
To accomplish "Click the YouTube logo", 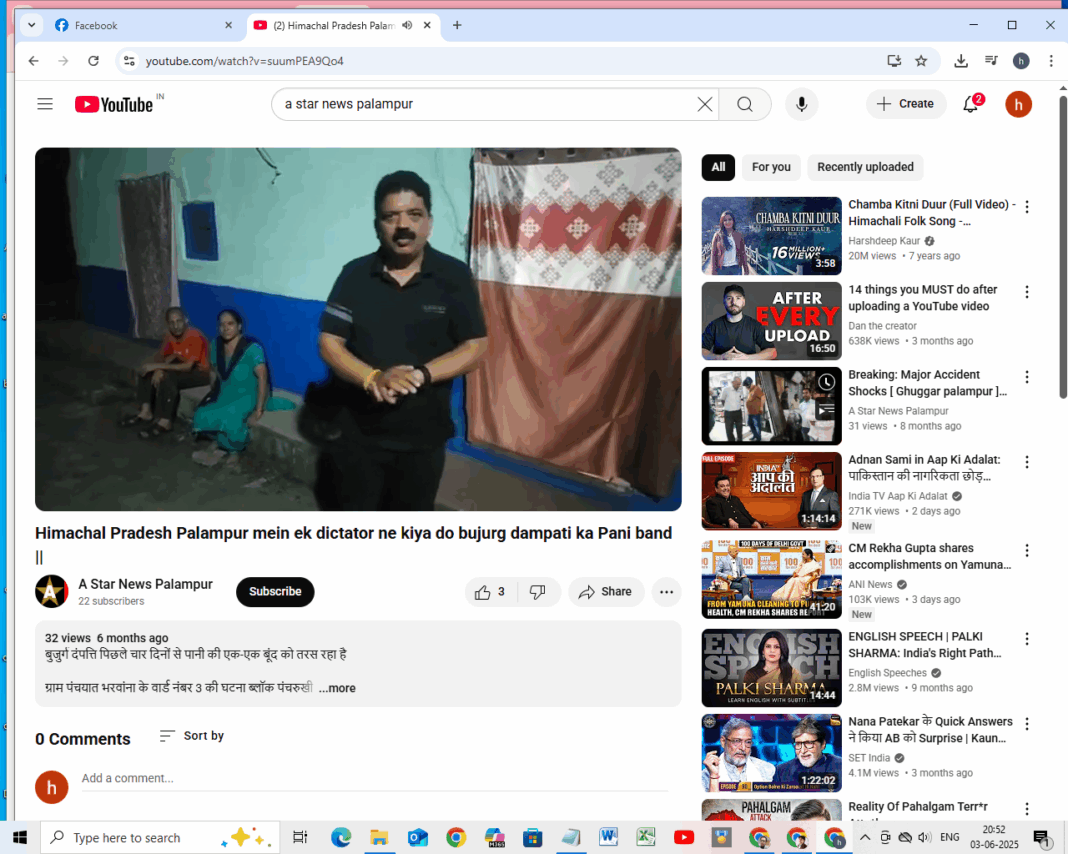I will (x=114, y=104).
